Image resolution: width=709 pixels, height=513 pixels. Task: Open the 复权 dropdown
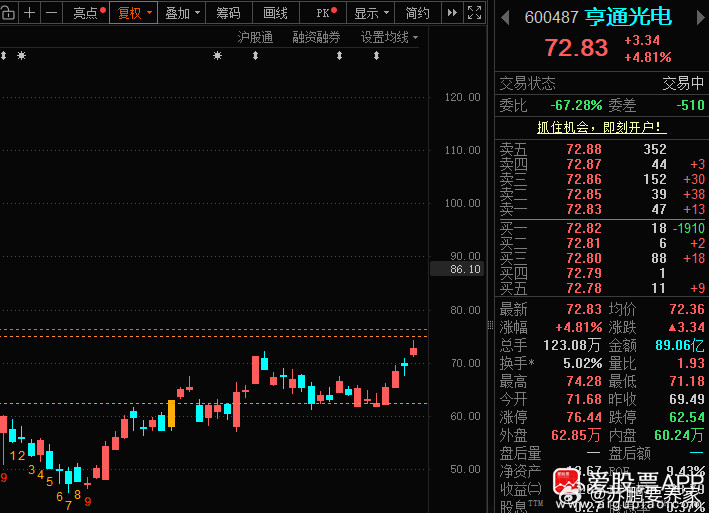point(133,13)
